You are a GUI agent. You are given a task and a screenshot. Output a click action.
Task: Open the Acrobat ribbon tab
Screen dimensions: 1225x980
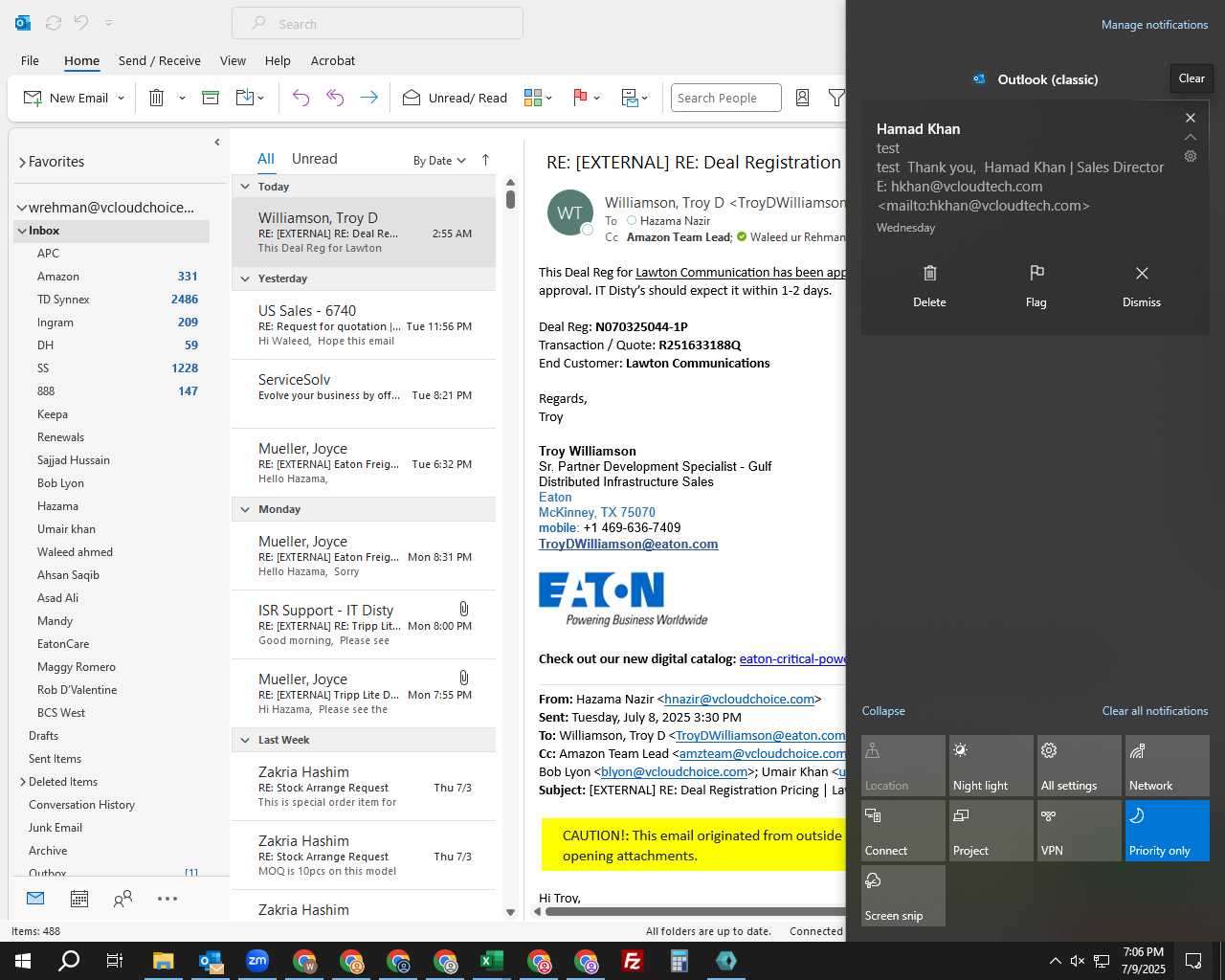[333, 60]
